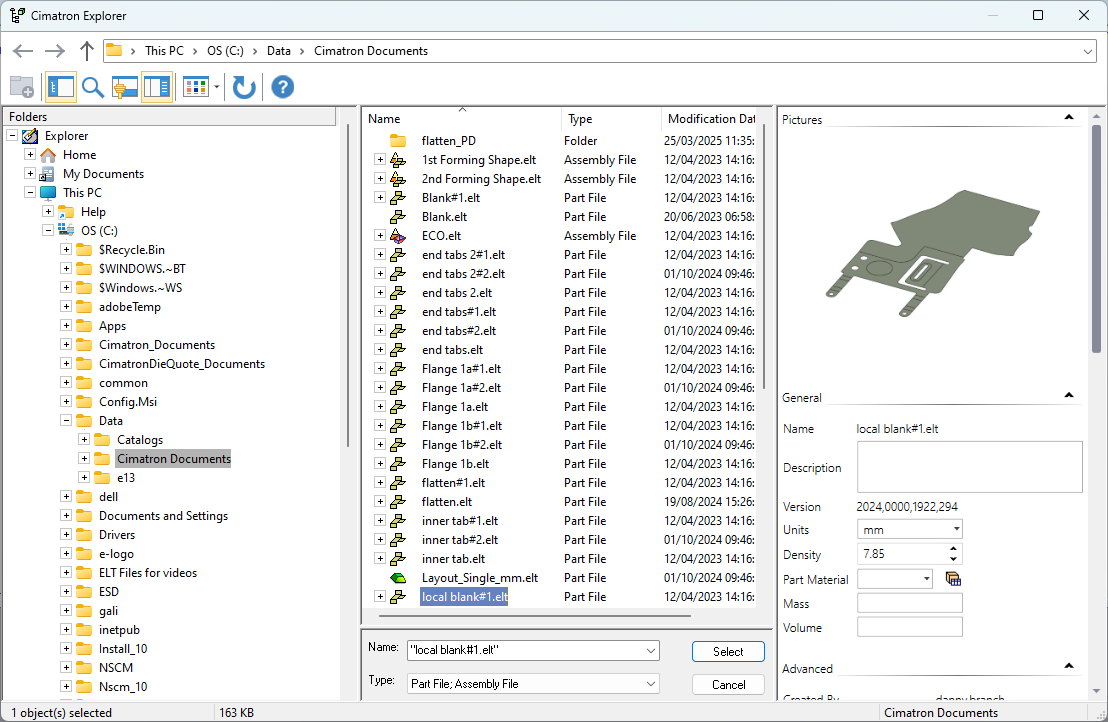Screen dimensions: 1108x722
Task: Click the Refresh toolbar icon
Action: coord(244,88)
